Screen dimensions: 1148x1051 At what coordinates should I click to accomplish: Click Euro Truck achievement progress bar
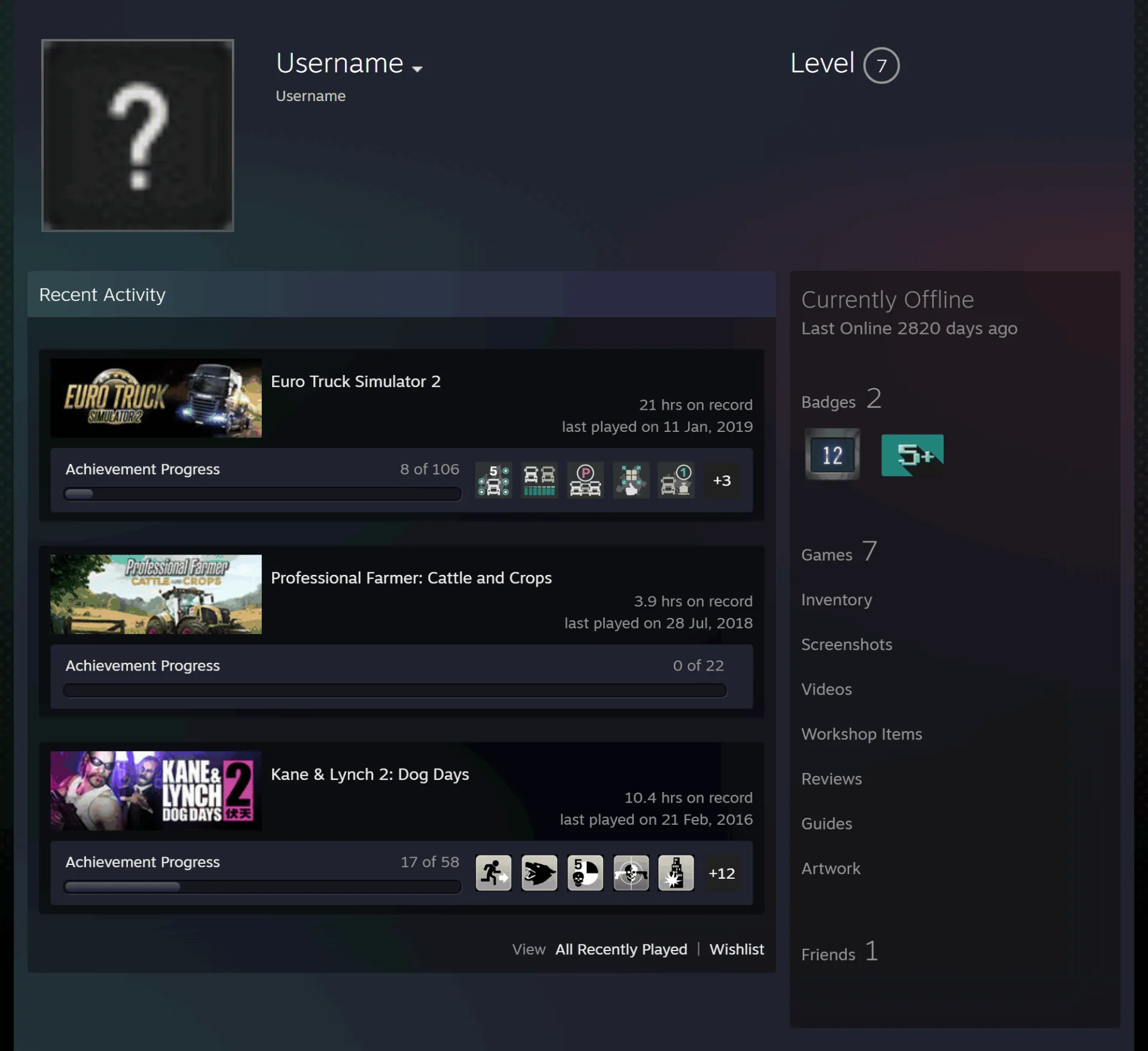coord(262,494)
